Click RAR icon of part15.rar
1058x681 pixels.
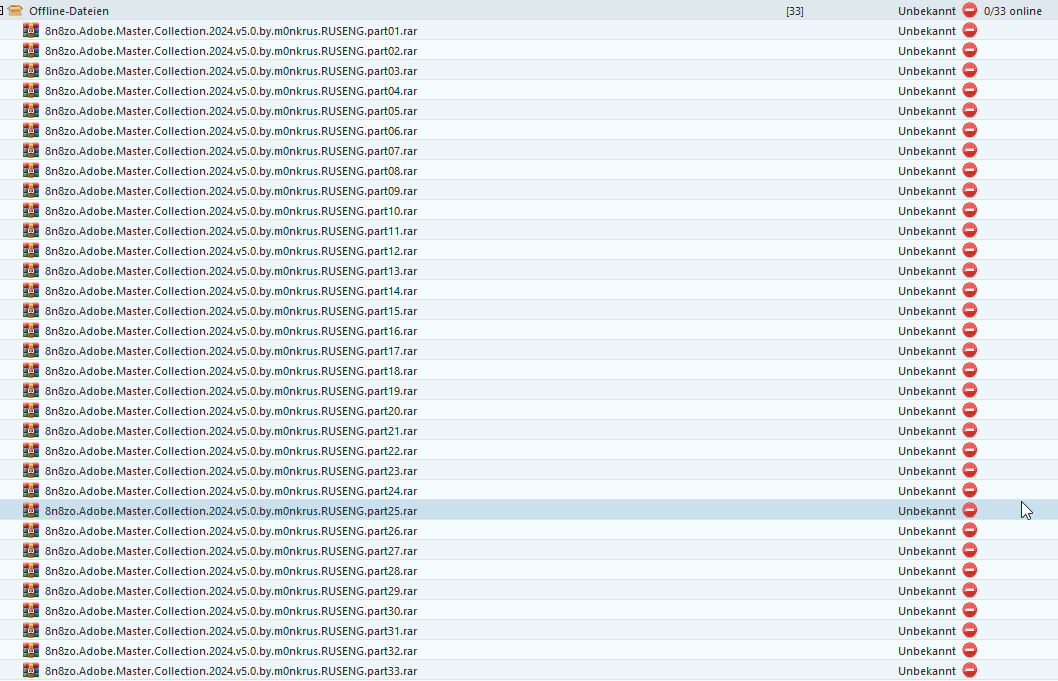[x=31, y=310]
